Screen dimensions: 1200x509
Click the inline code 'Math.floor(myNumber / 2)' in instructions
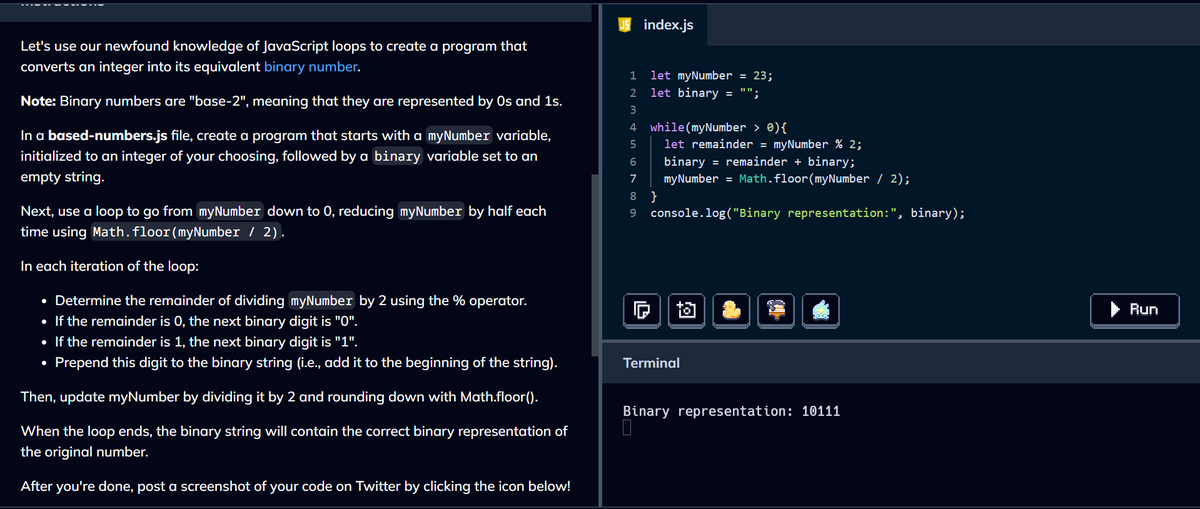[x=186, y=232]
